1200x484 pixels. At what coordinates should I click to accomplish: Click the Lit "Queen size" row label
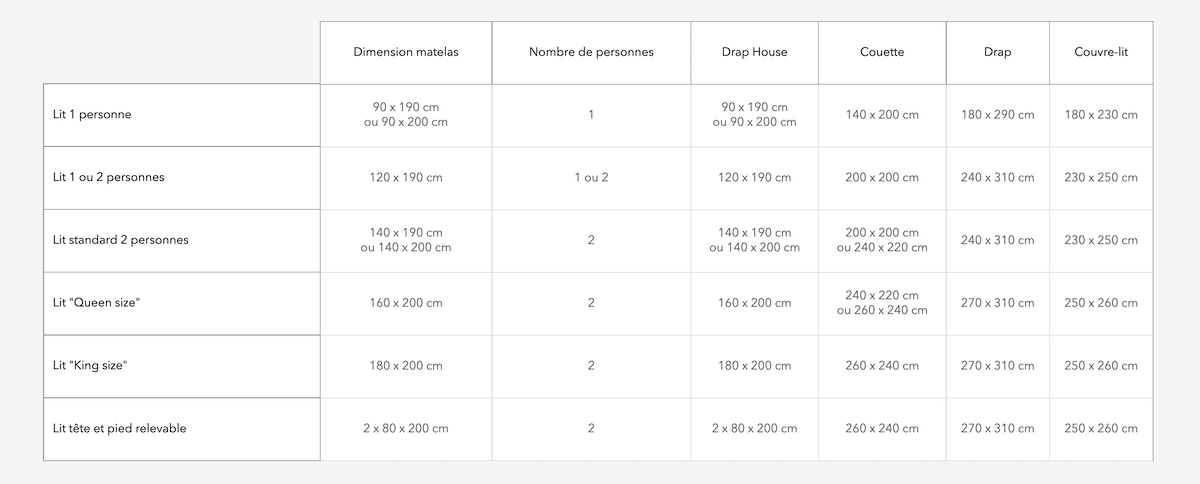[x=97, y=303]
